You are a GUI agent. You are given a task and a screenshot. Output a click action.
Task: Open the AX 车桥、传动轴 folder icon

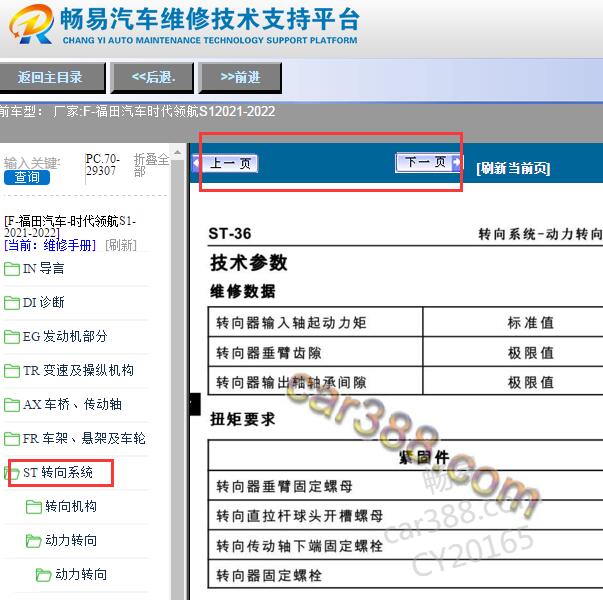[12, 405]
